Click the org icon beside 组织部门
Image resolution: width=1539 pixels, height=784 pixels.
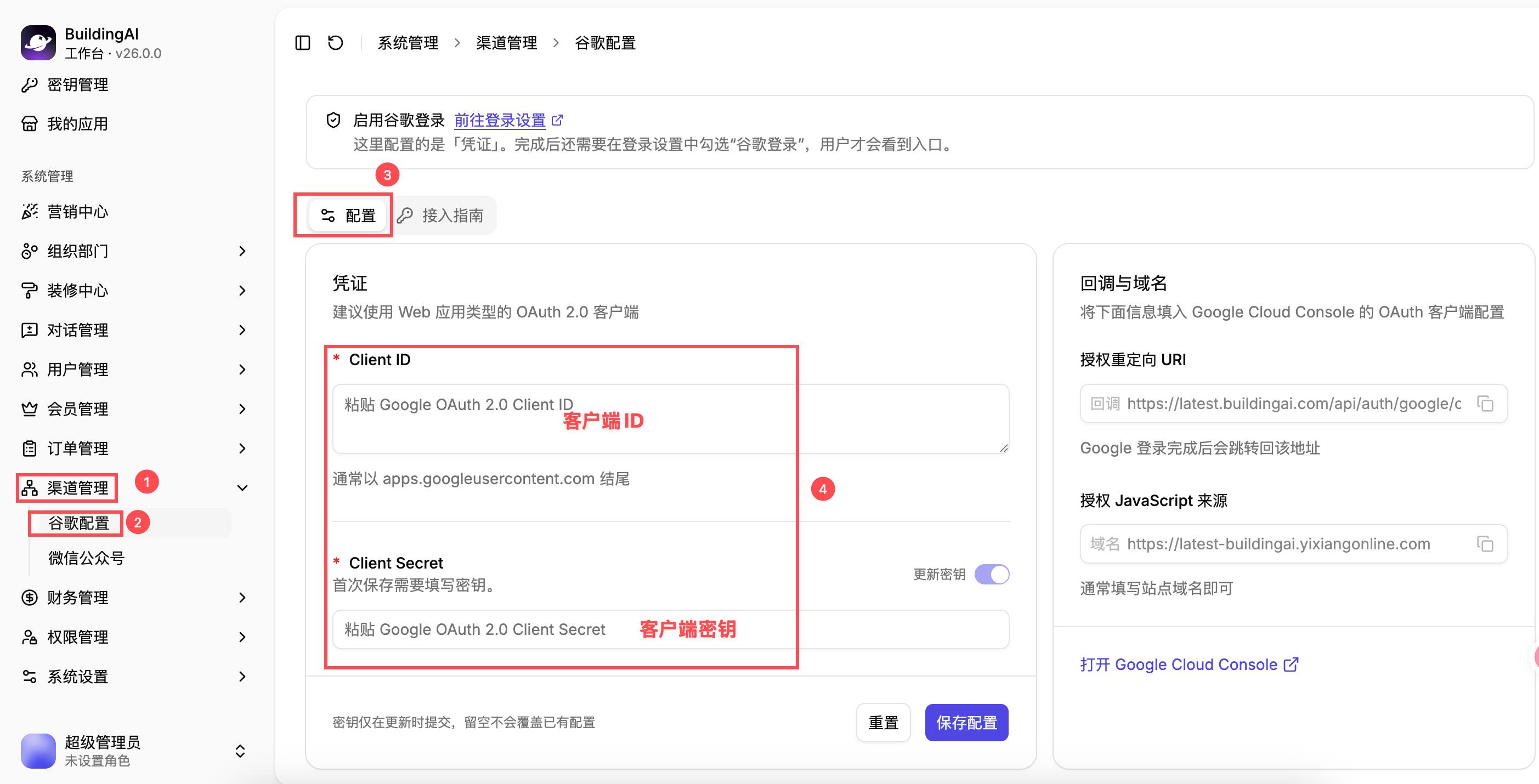tap(29, 252)
